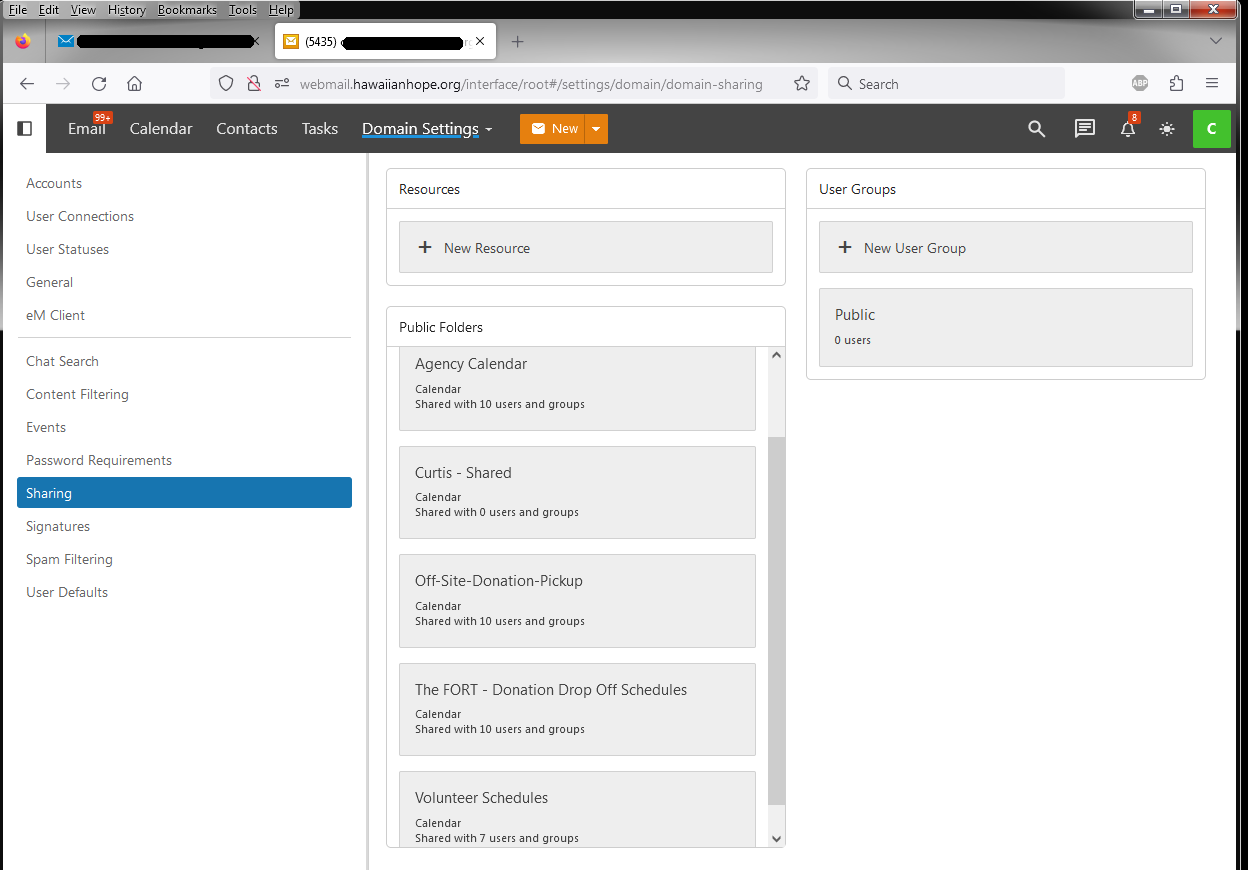Open the webmail search magnifier icon
This screenshot has height=870, width=1248.
click(1037, 129)
